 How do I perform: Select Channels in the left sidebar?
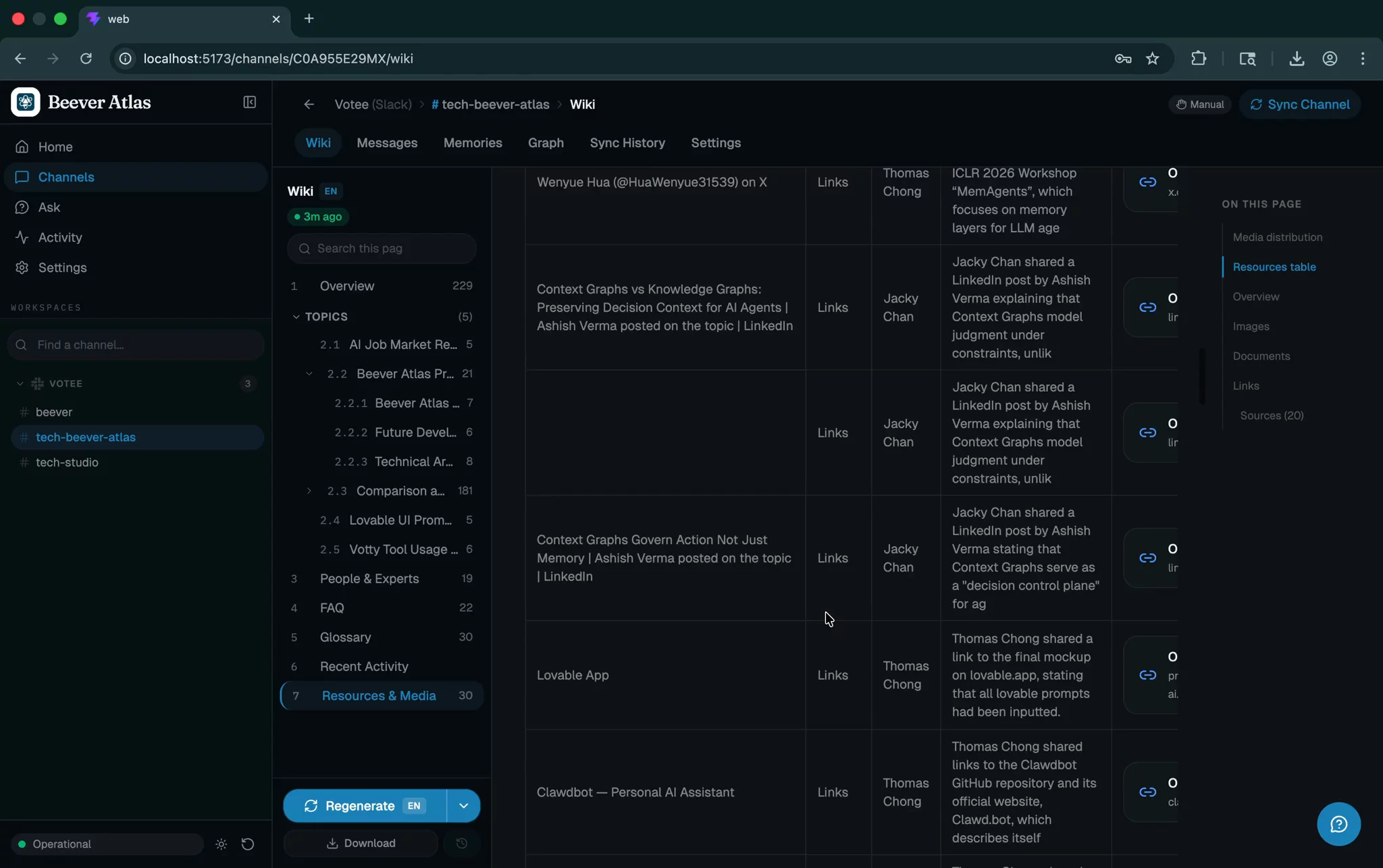135,177
